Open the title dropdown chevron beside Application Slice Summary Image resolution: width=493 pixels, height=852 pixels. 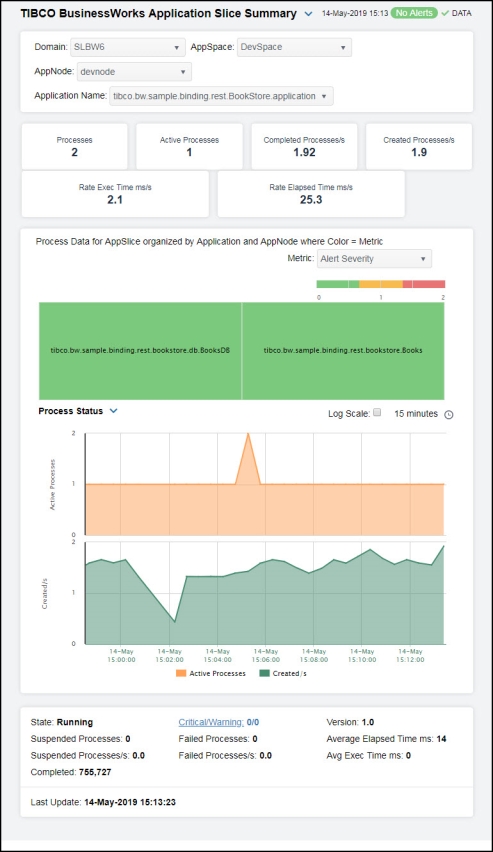(x=308, y=14)
